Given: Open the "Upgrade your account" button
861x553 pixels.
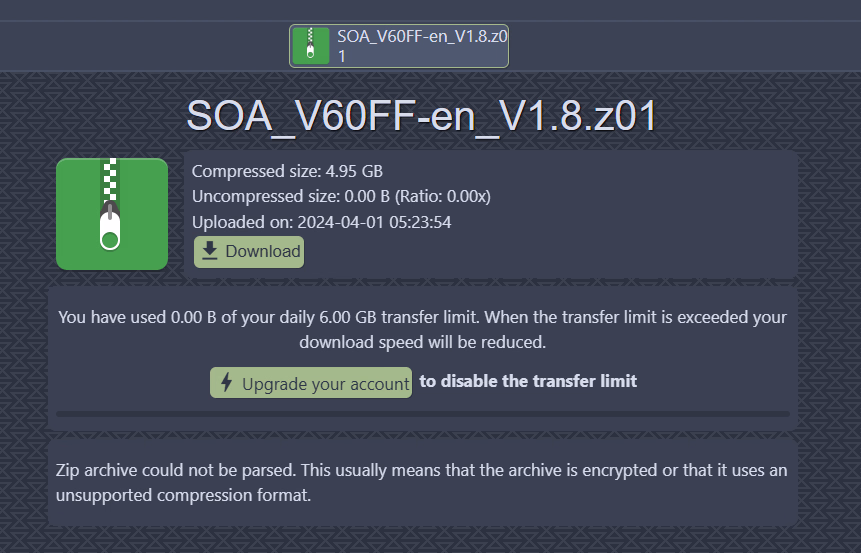Looking at the screenshot, I should tap(311, 383).
